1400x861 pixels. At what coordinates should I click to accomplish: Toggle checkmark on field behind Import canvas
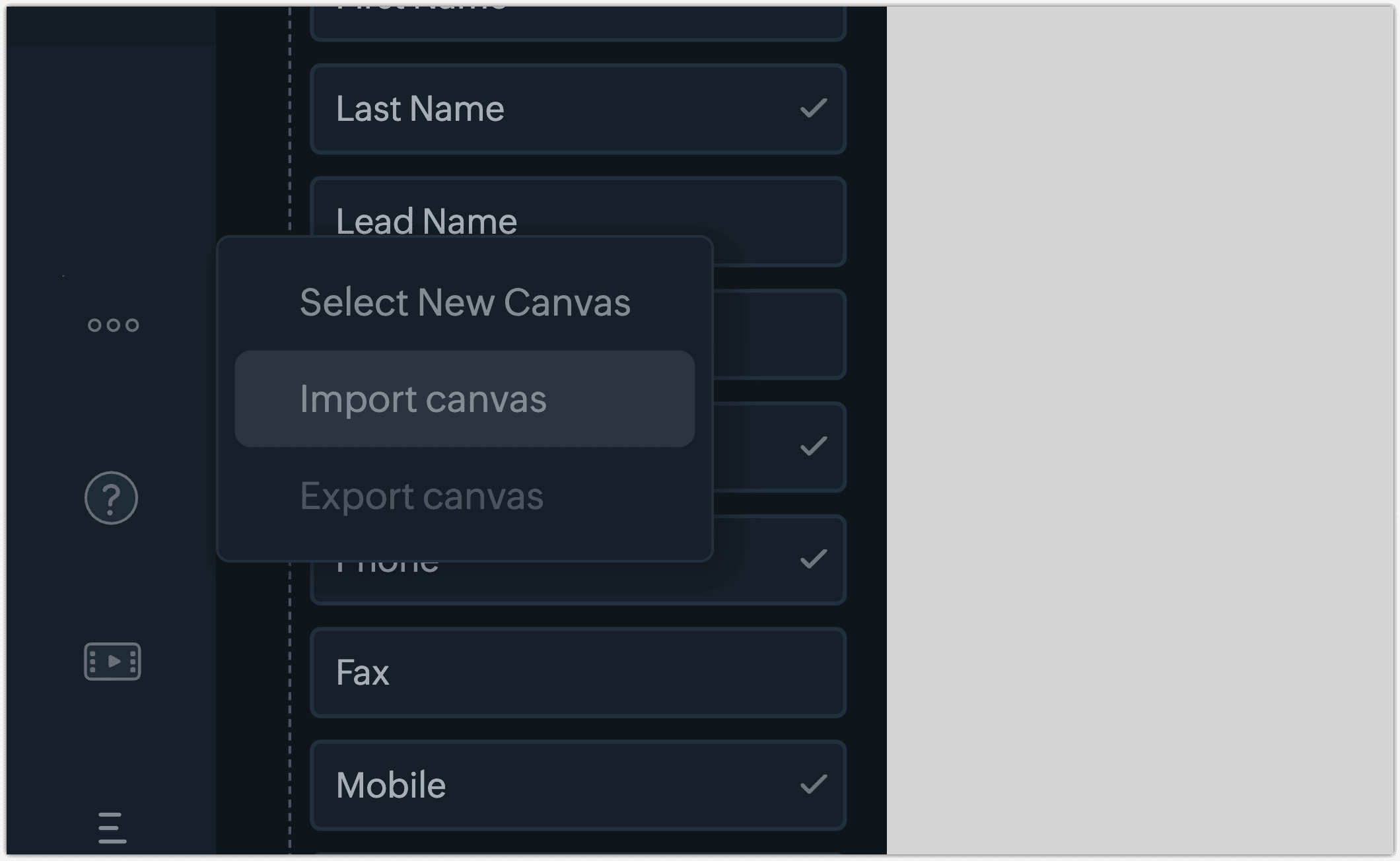pyautogui.click(x=813, y=446)
